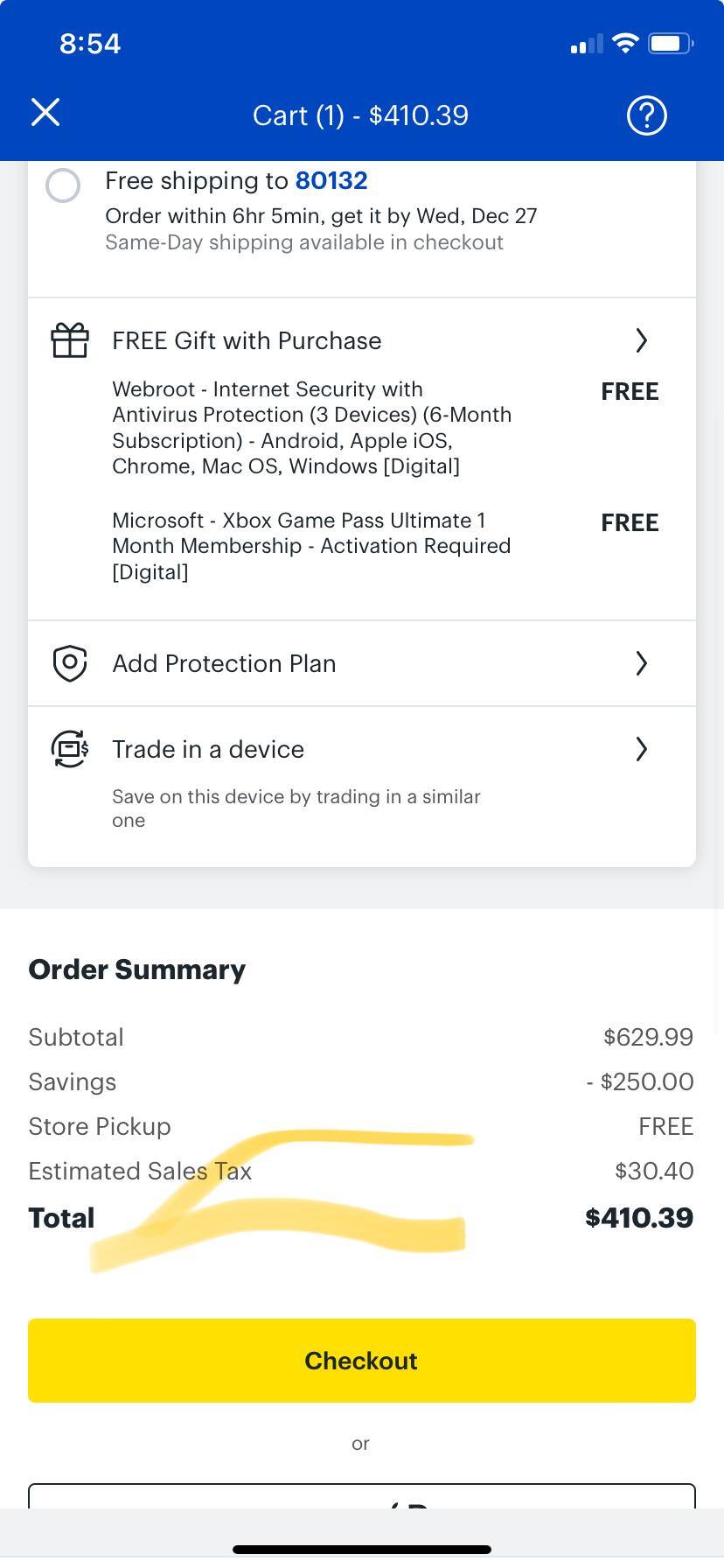Expand FREE Gift with Purchase details
The height and width of the screenshot is (1568, 724).
click(642, 340)
